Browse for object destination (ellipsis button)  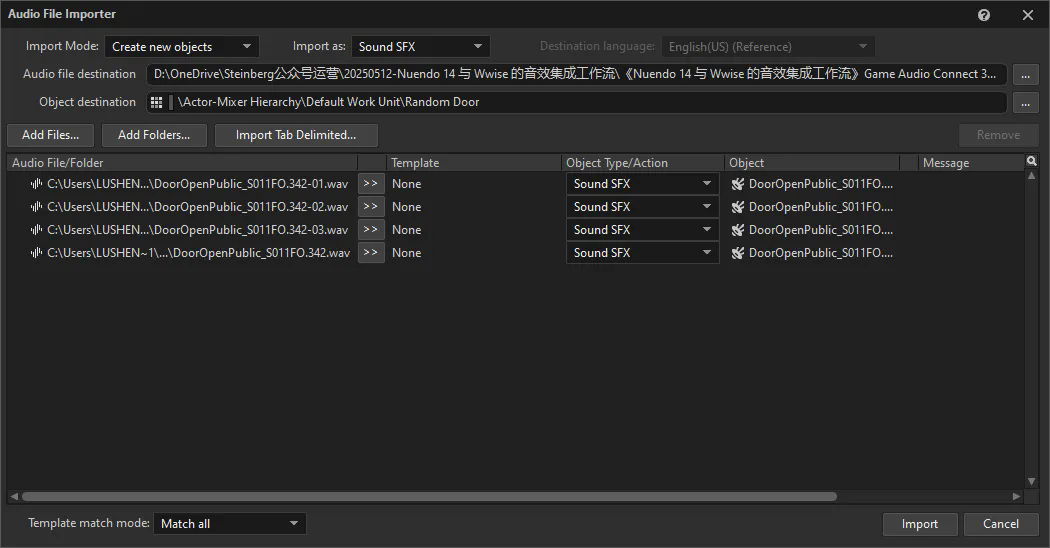tap(1025, 102)
